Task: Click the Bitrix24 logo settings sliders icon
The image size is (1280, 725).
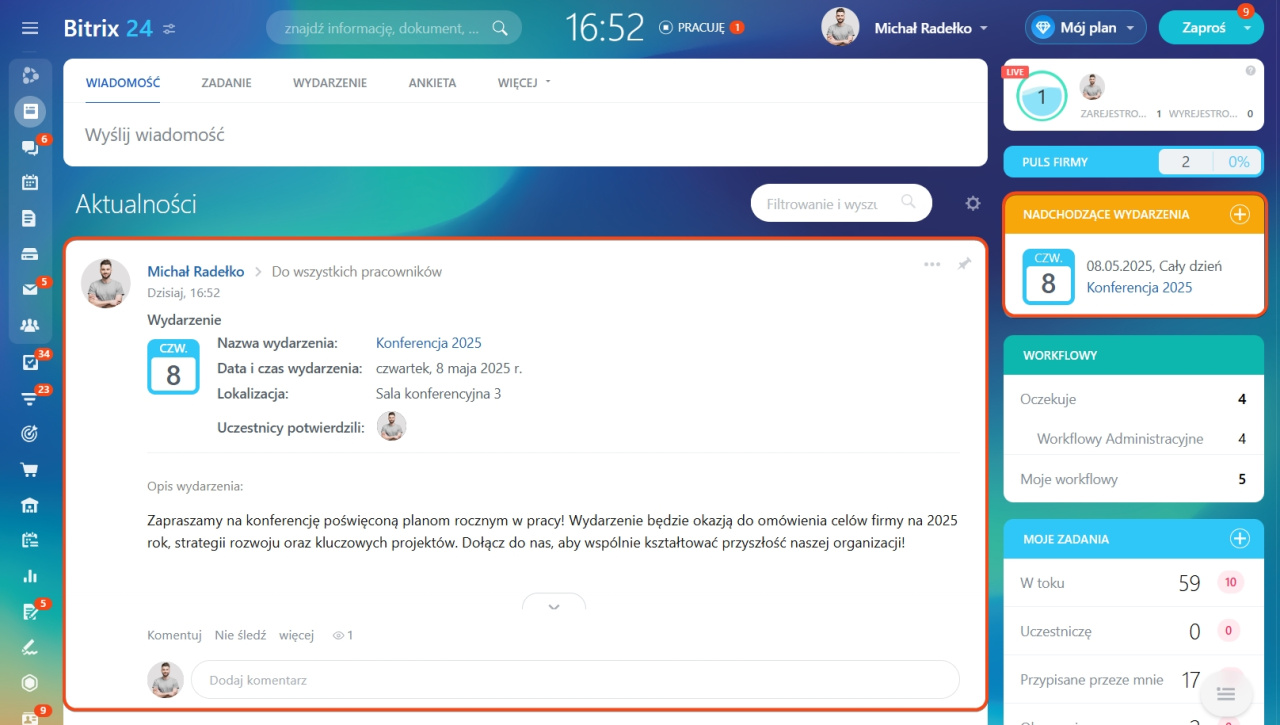Action: click(169, 29)
